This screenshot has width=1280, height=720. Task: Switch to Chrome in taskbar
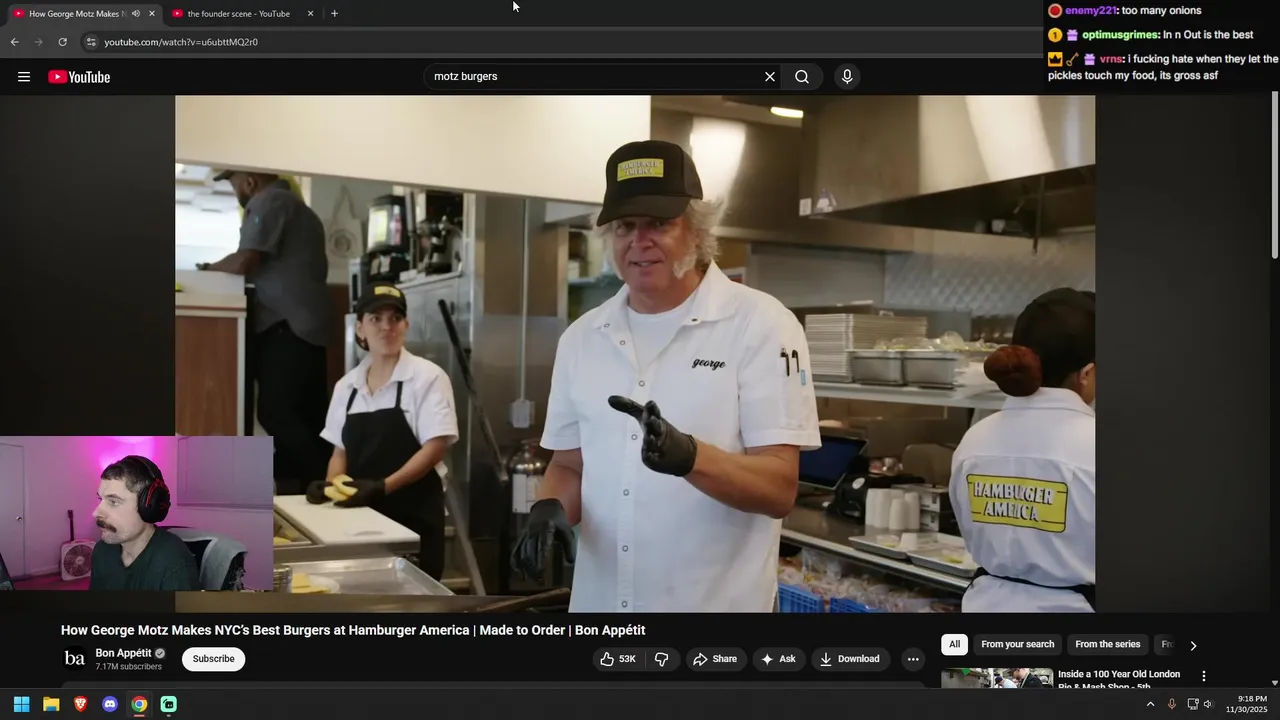(x=139, y=704)
